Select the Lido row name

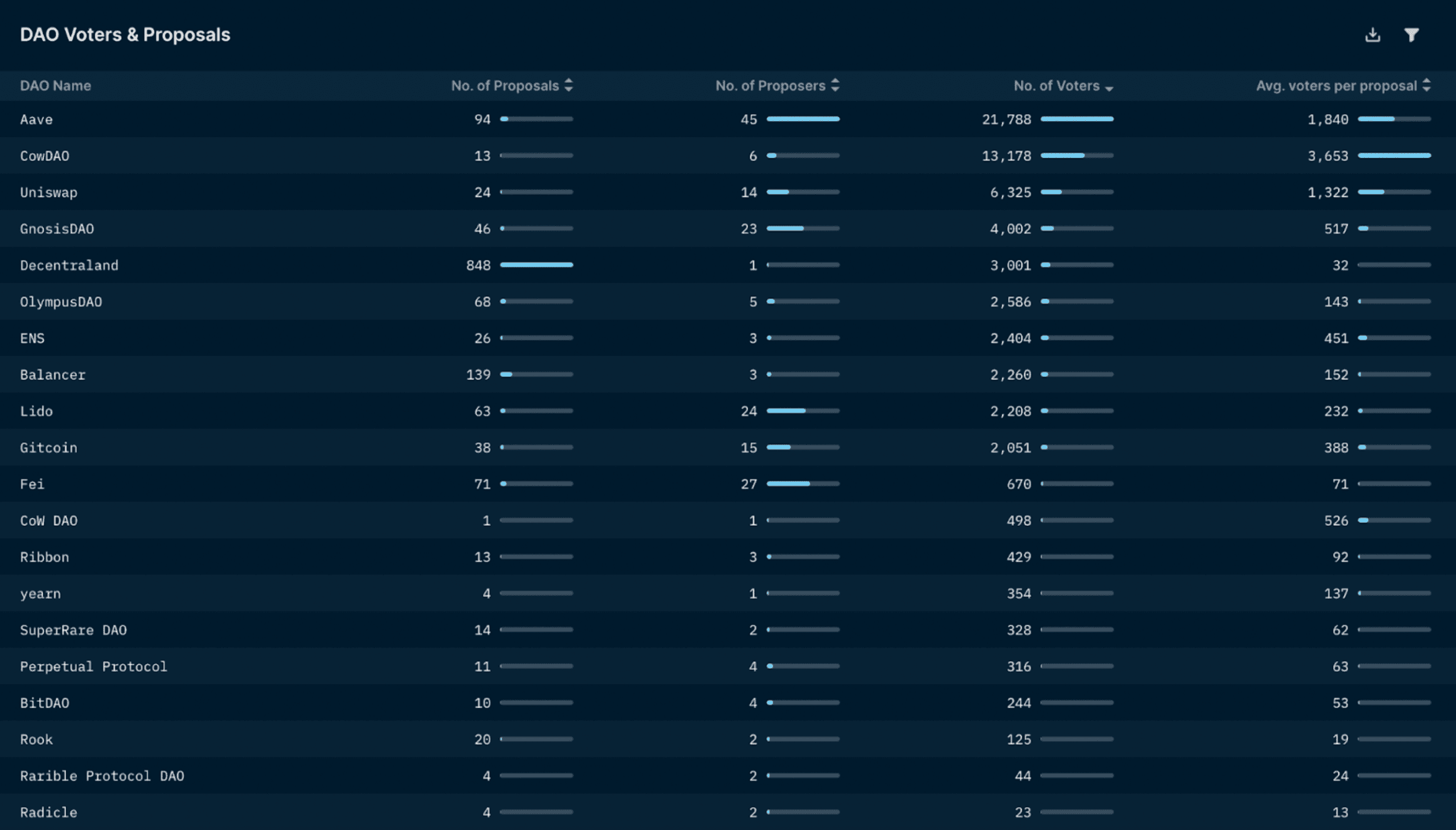[x=36, y=411]
